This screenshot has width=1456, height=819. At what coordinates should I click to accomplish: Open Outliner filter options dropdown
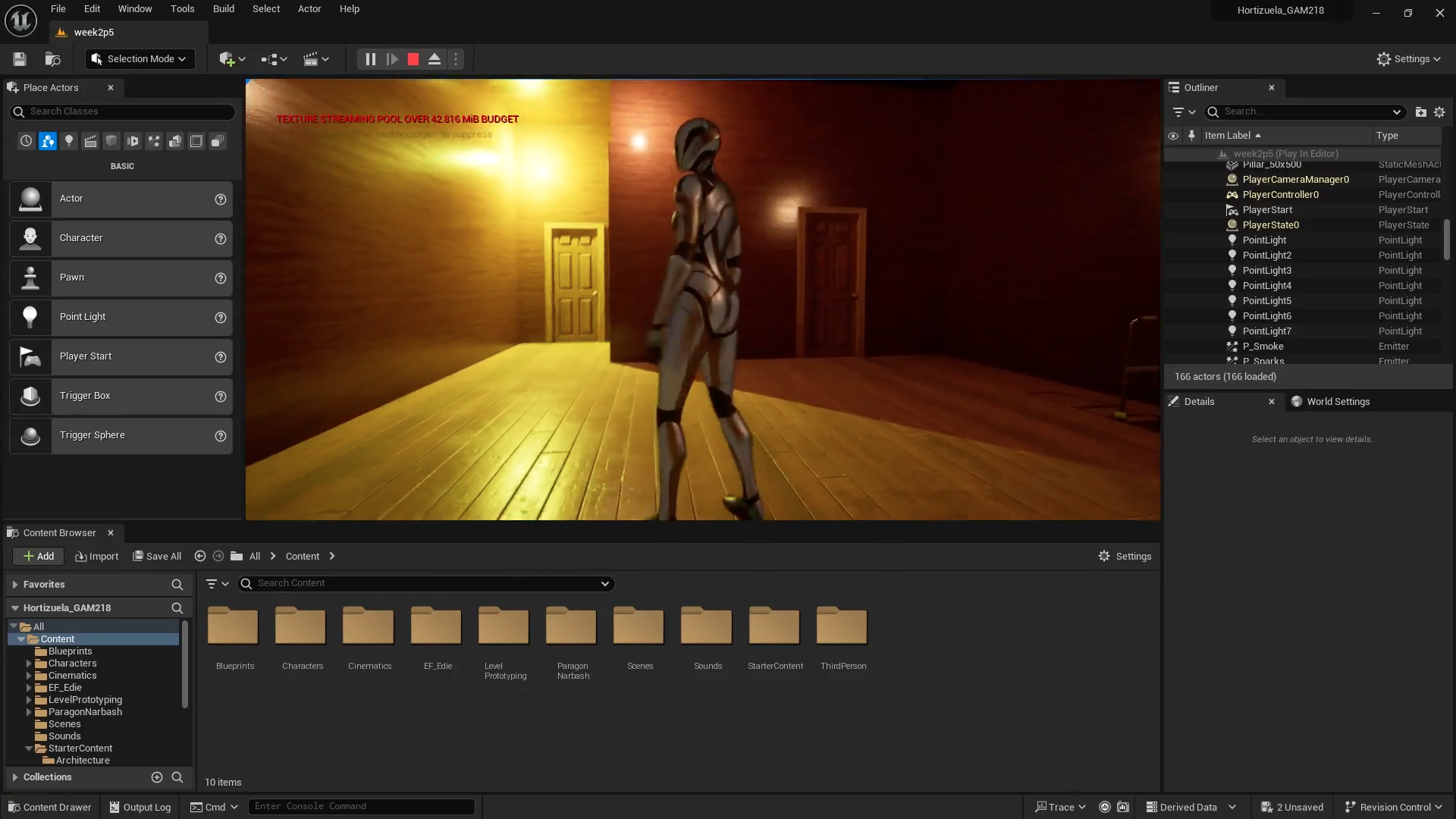(1184, 112)
